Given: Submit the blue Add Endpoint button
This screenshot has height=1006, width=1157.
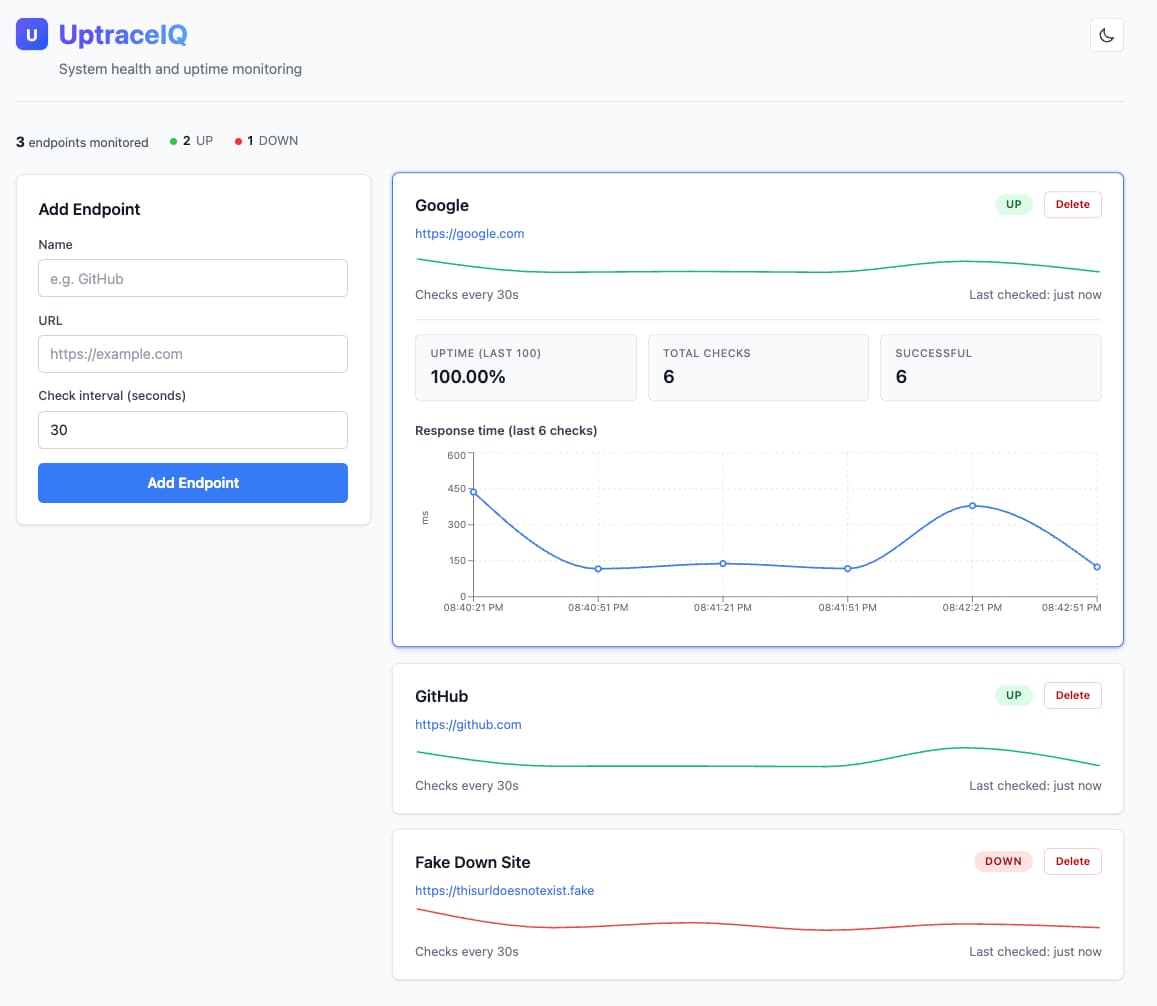Looking at the screenshot, I should coord(193,483).
